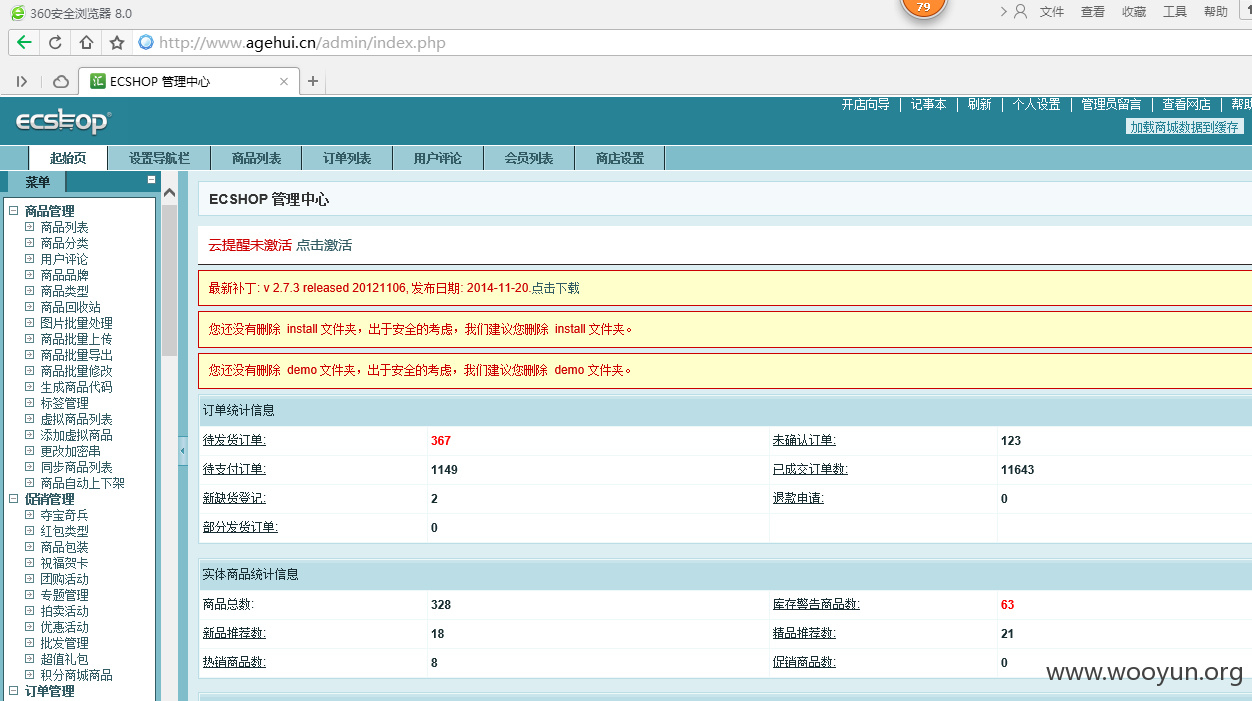This screenshot has width=1252, height=701.
Task: Switch to 起始页 tab
Action: (68, 158)
